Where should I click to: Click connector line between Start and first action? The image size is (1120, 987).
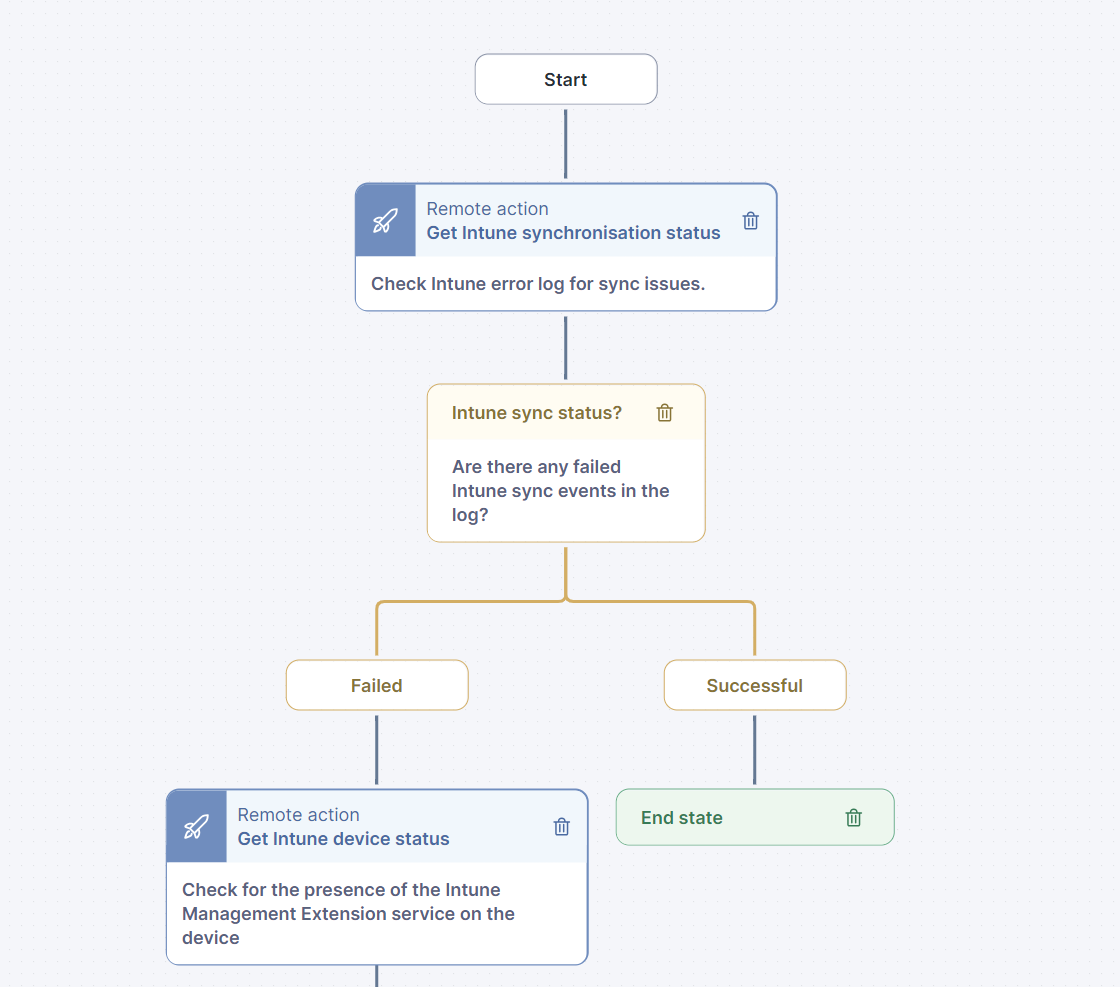click(566, 144)
